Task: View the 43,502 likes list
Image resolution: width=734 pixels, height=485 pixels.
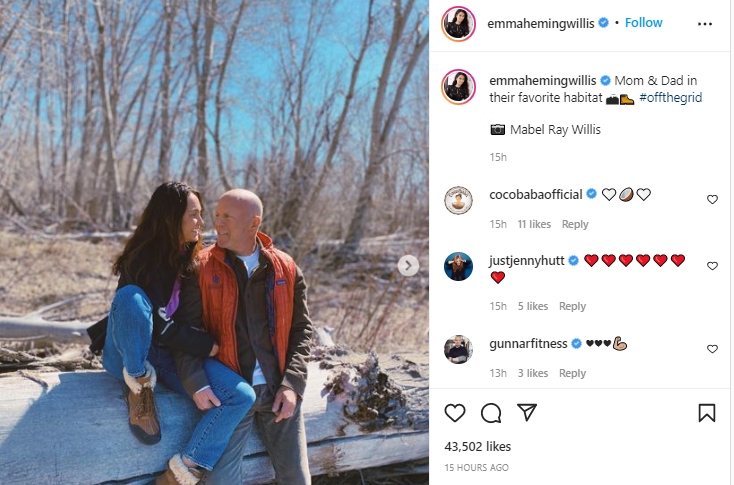Action: coord(477,447)
